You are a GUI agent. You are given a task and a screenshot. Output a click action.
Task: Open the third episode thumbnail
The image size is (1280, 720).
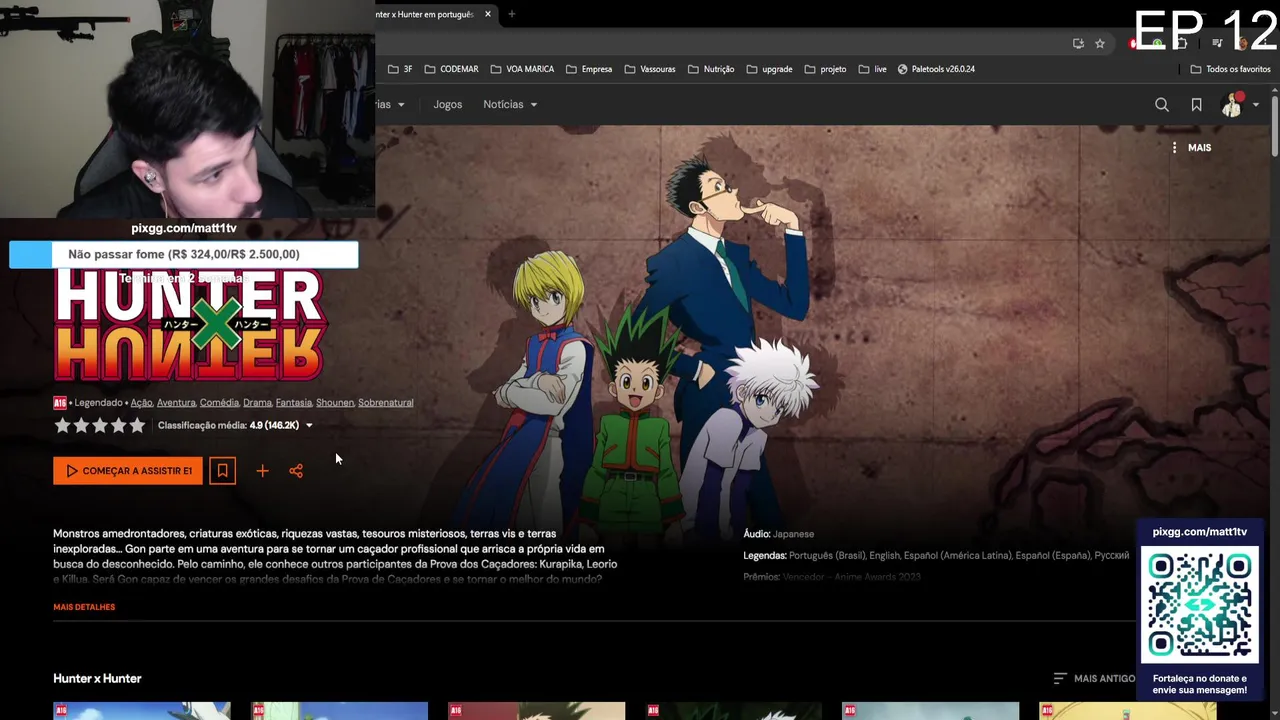click(x=536, y=711)
